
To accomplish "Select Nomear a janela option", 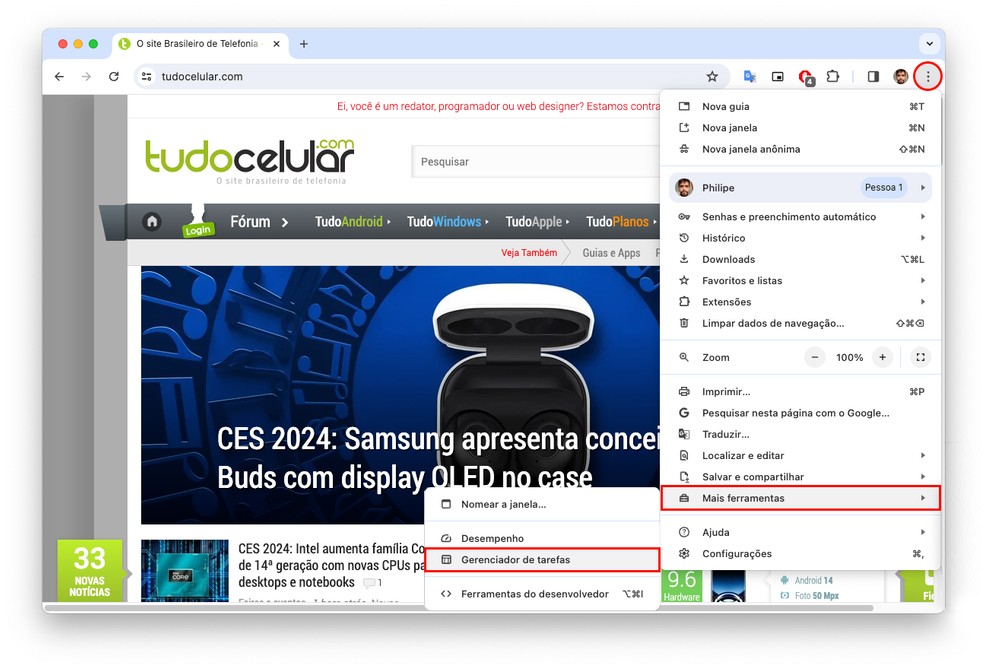I will [x=541, y=504].
